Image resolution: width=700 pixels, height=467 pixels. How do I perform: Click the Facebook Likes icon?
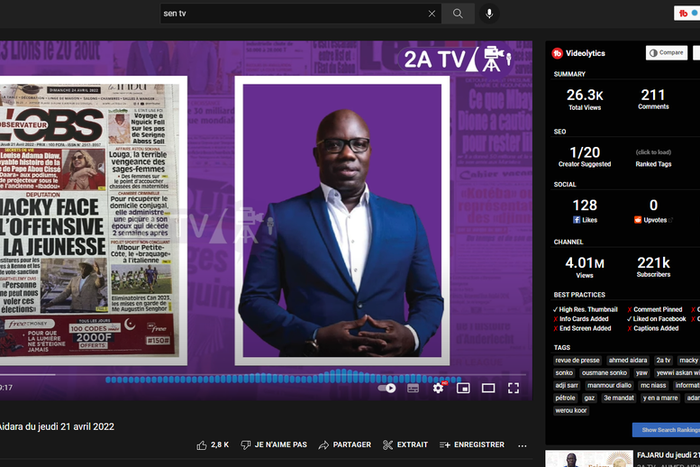[577, 220]
